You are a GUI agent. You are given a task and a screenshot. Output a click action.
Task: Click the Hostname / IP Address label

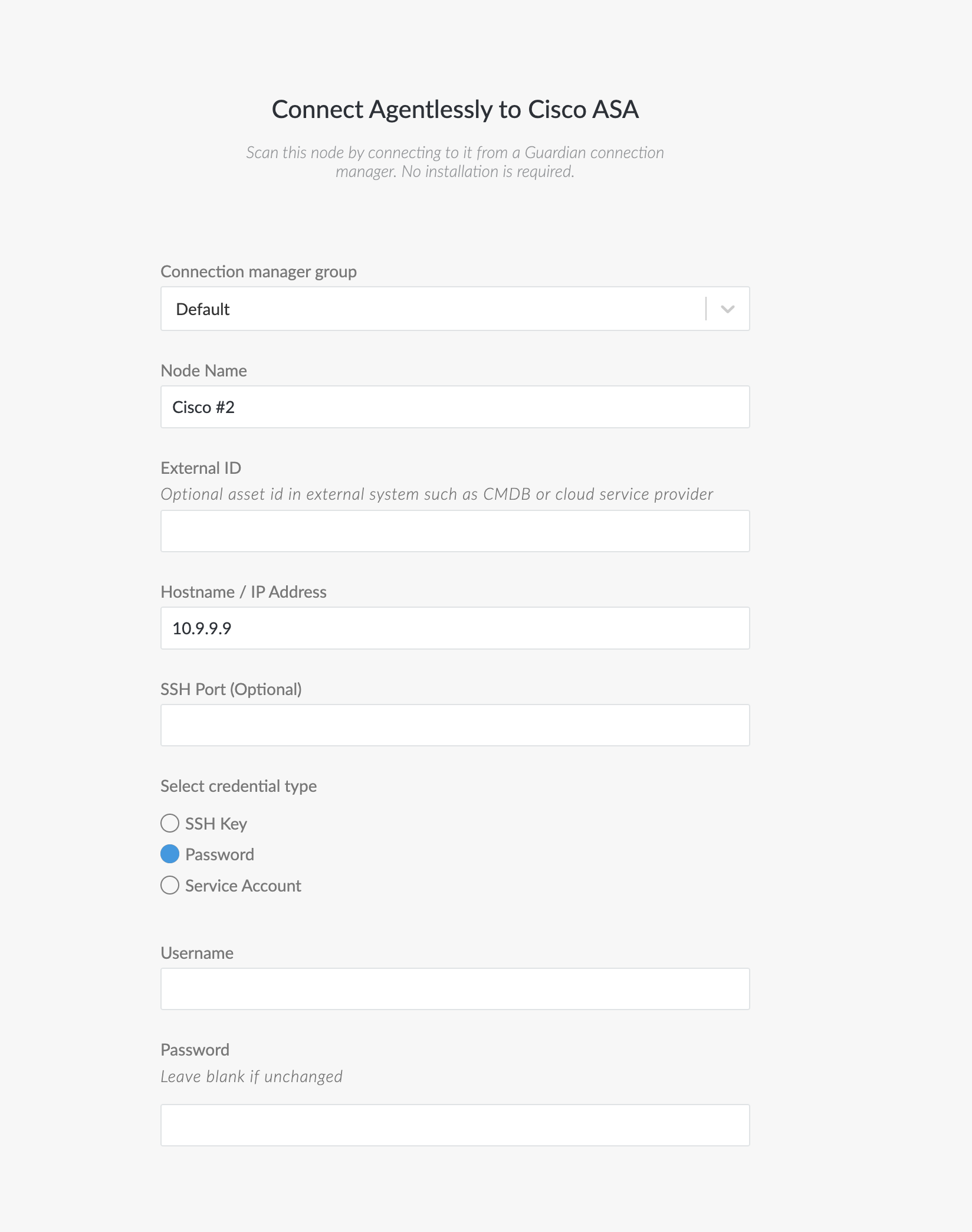click(243, 592)
